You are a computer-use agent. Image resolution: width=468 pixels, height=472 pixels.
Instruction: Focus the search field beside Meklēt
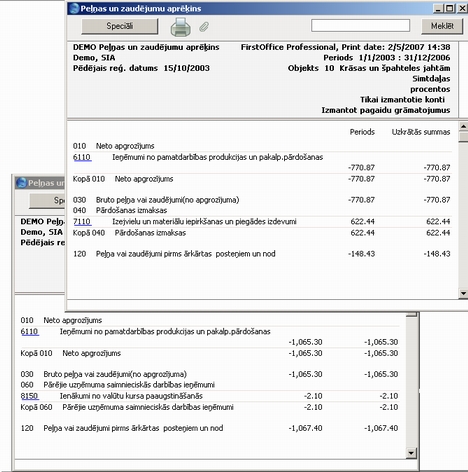(360, 26)
